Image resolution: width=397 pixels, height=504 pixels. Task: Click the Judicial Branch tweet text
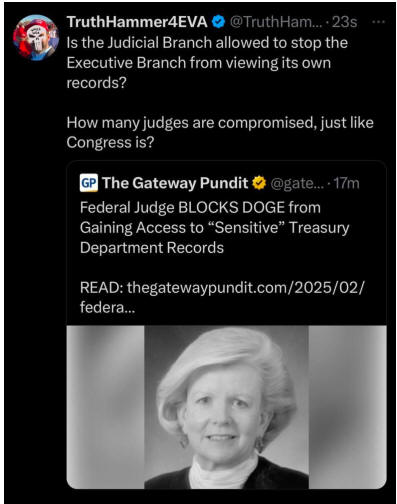click(207, 63)
